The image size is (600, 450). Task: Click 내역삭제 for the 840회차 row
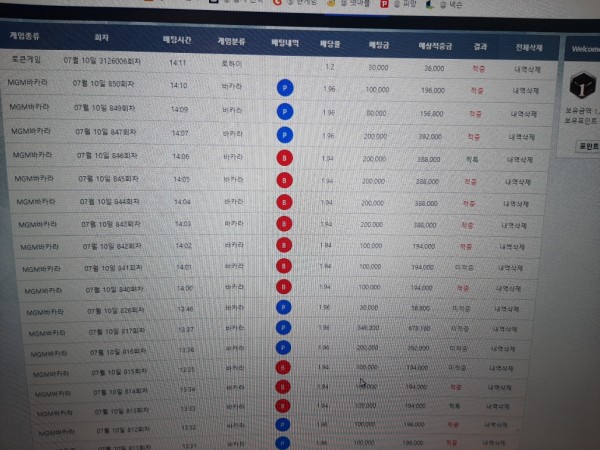click(508, 289)
